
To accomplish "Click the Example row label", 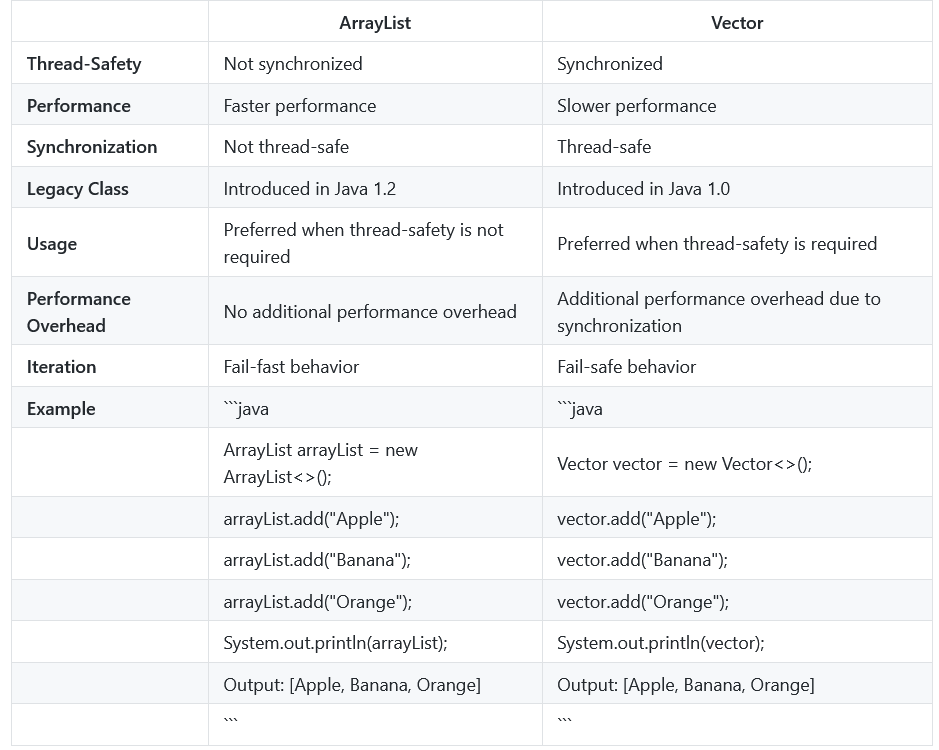I will pos(61,409).
